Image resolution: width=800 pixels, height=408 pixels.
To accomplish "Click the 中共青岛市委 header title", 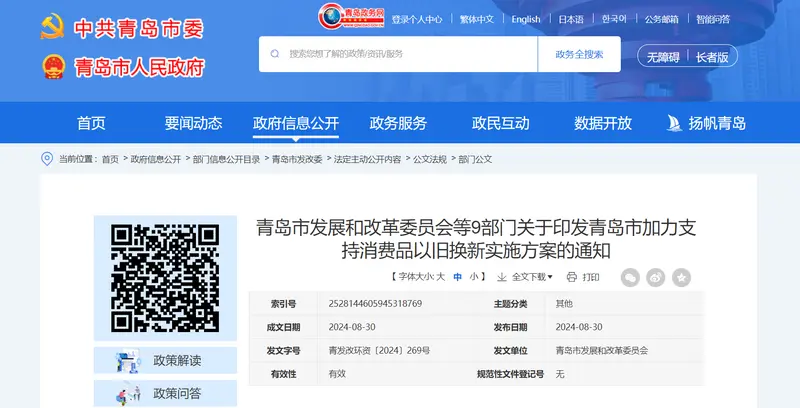I will click(138, 28).
